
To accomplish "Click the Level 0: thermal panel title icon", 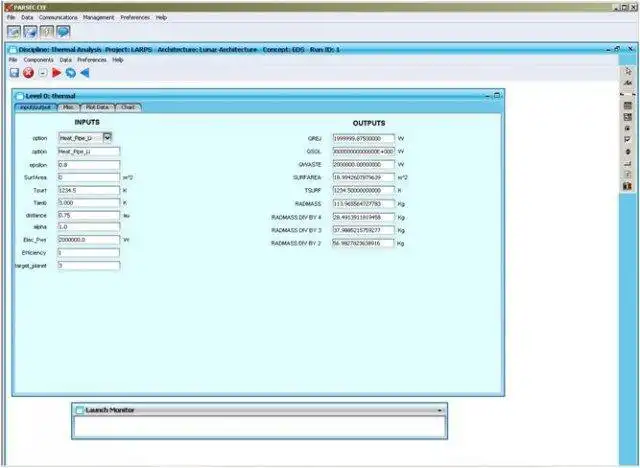I will click(19, 96).
